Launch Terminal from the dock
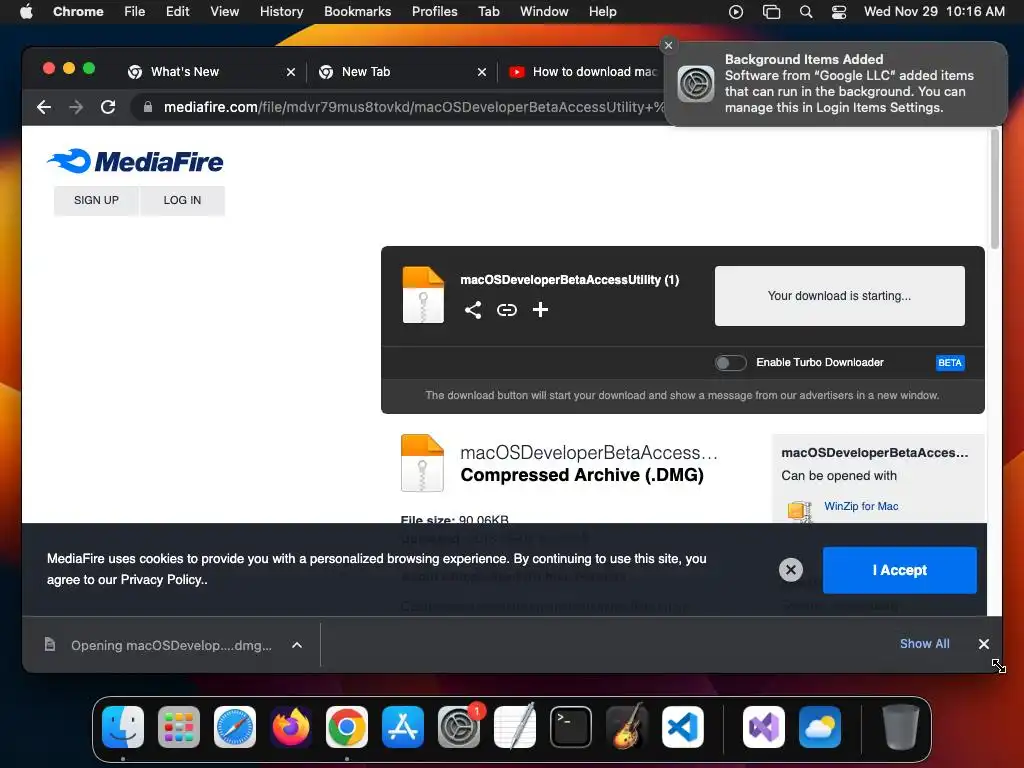The height and width of the screenshot is (768, 1024). click(571, 727)
